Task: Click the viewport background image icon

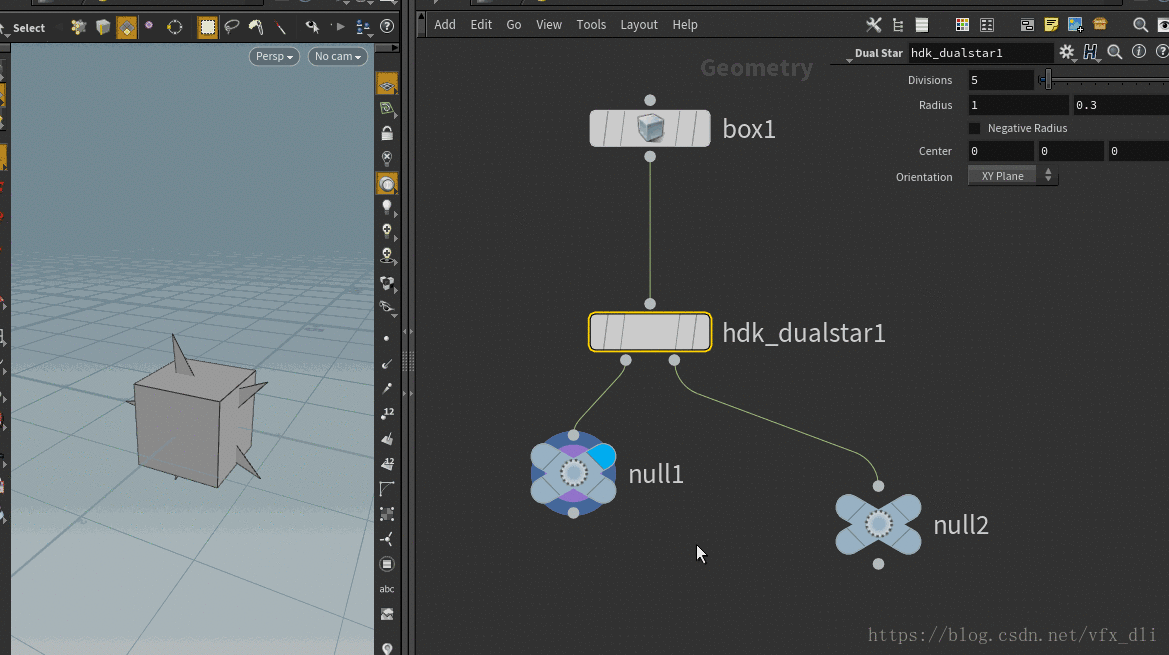Action: tap(387, 614)
